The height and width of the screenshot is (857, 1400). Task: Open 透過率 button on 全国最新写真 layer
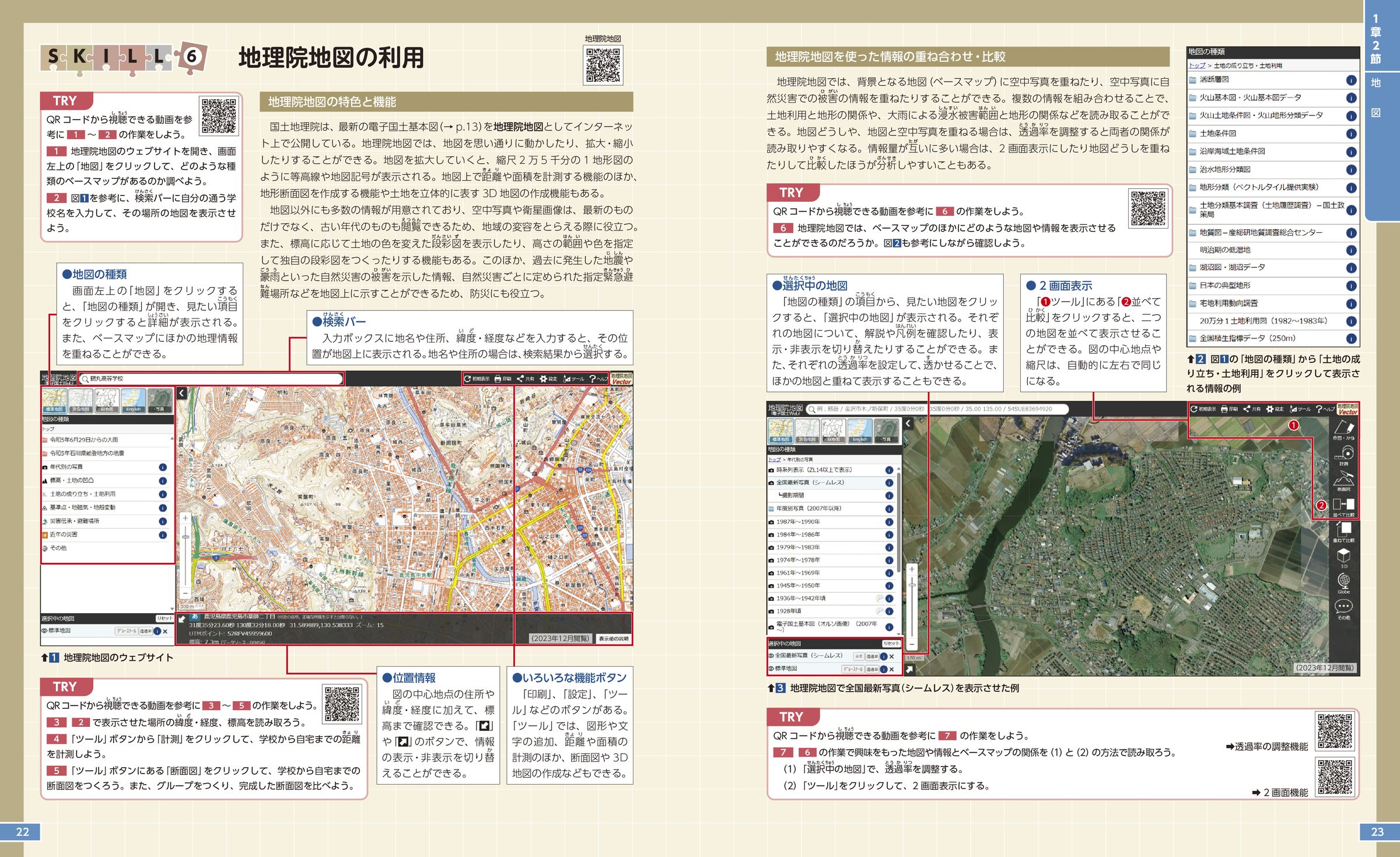872,656
